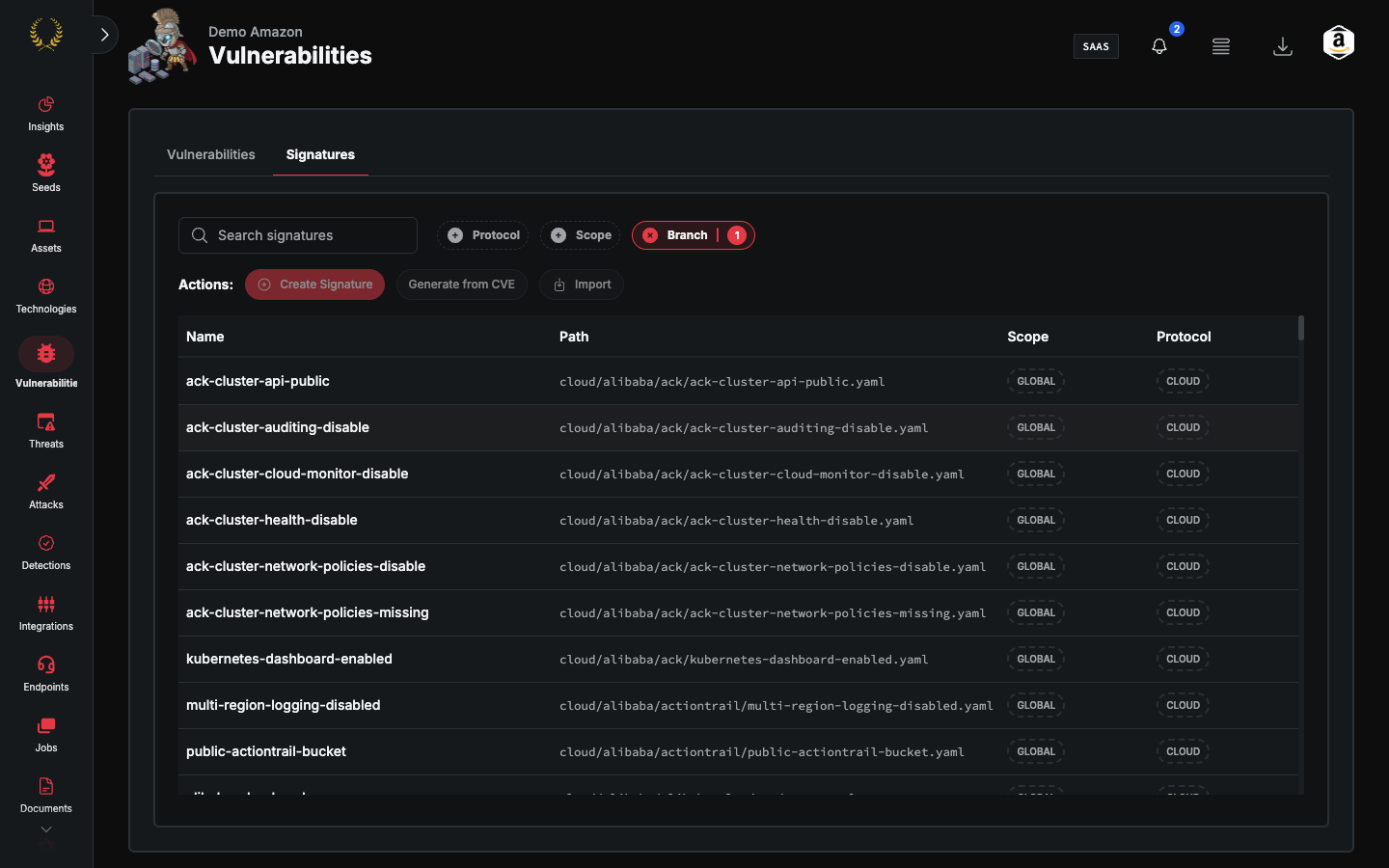
Task: Sort by the Name column header
Action: pyautogui.click(x=205, y=337)
